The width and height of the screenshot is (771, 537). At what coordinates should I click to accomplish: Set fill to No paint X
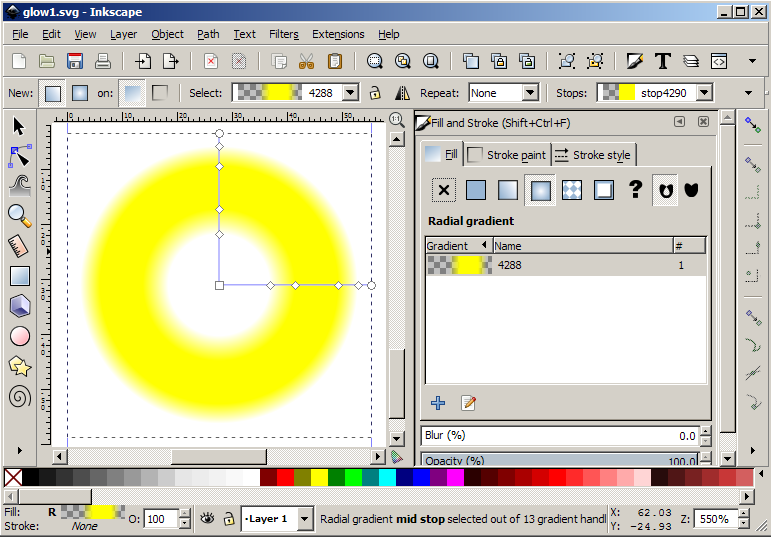point(445,190)
